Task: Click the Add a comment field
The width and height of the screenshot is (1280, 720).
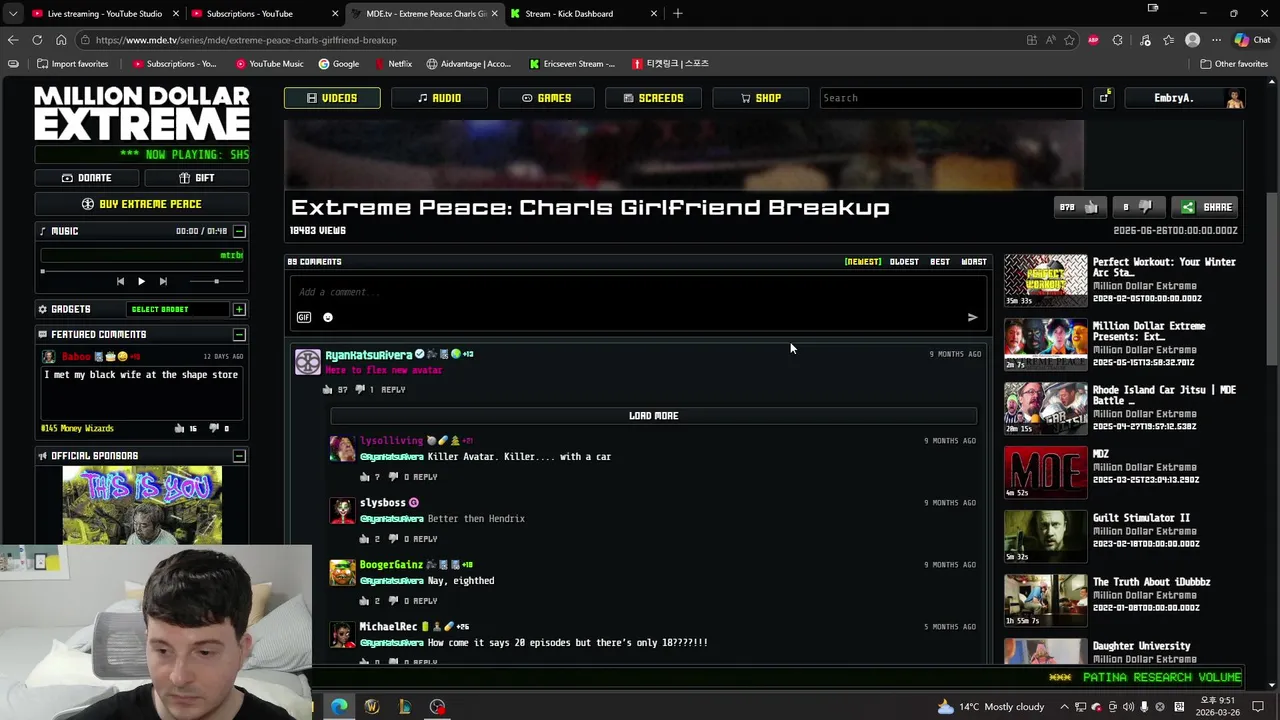Action: coord(637,292)
